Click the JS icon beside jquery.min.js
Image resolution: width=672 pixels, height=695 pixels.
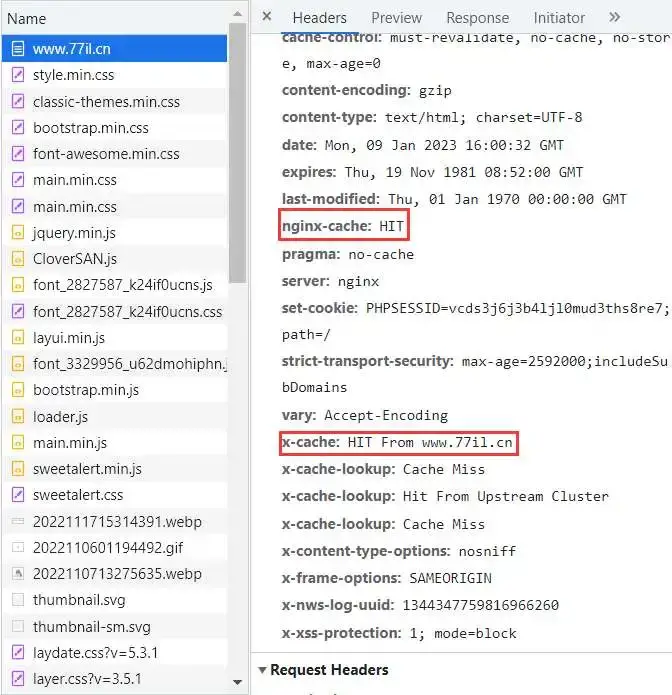pos(17,232)
